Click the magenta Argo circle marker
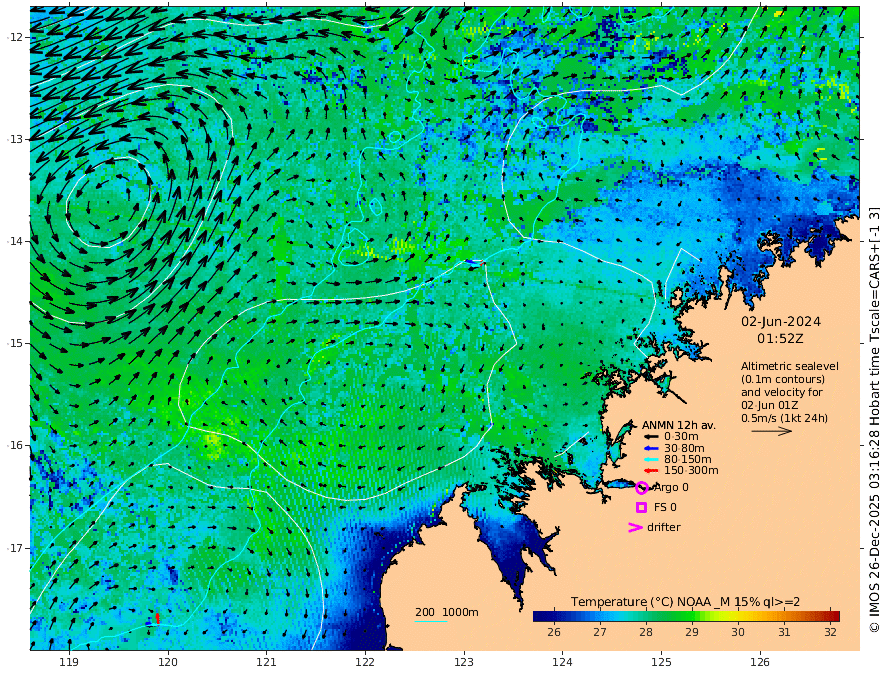 click(641, 488)
